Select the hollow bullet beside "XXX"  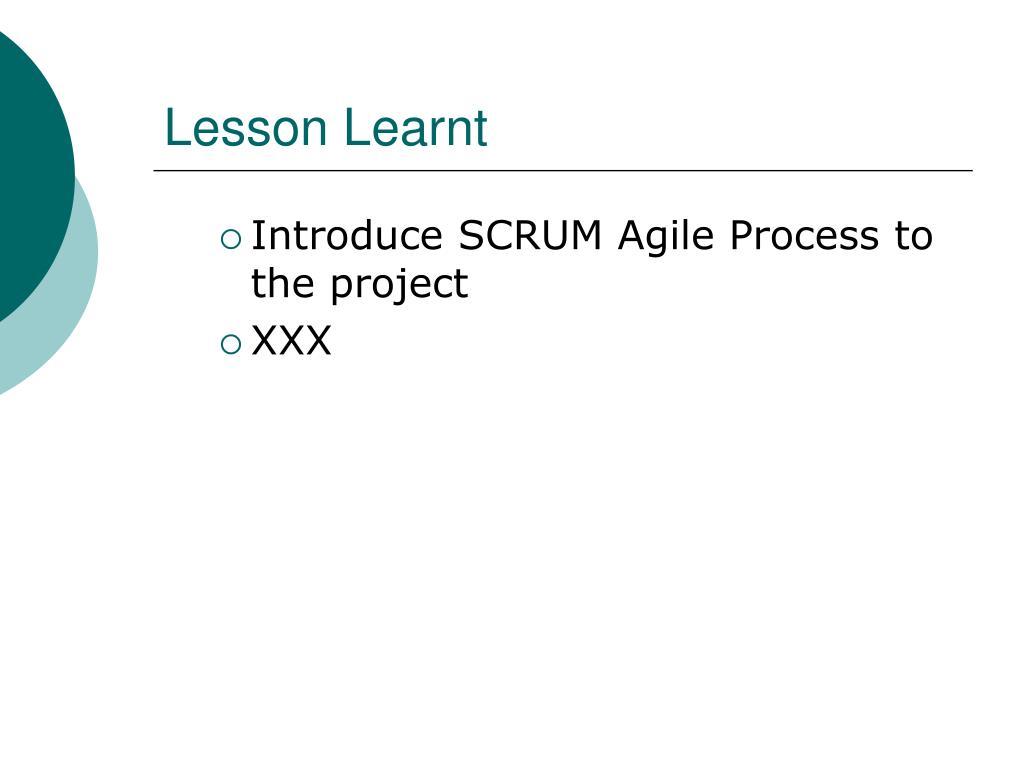[231, 344]
